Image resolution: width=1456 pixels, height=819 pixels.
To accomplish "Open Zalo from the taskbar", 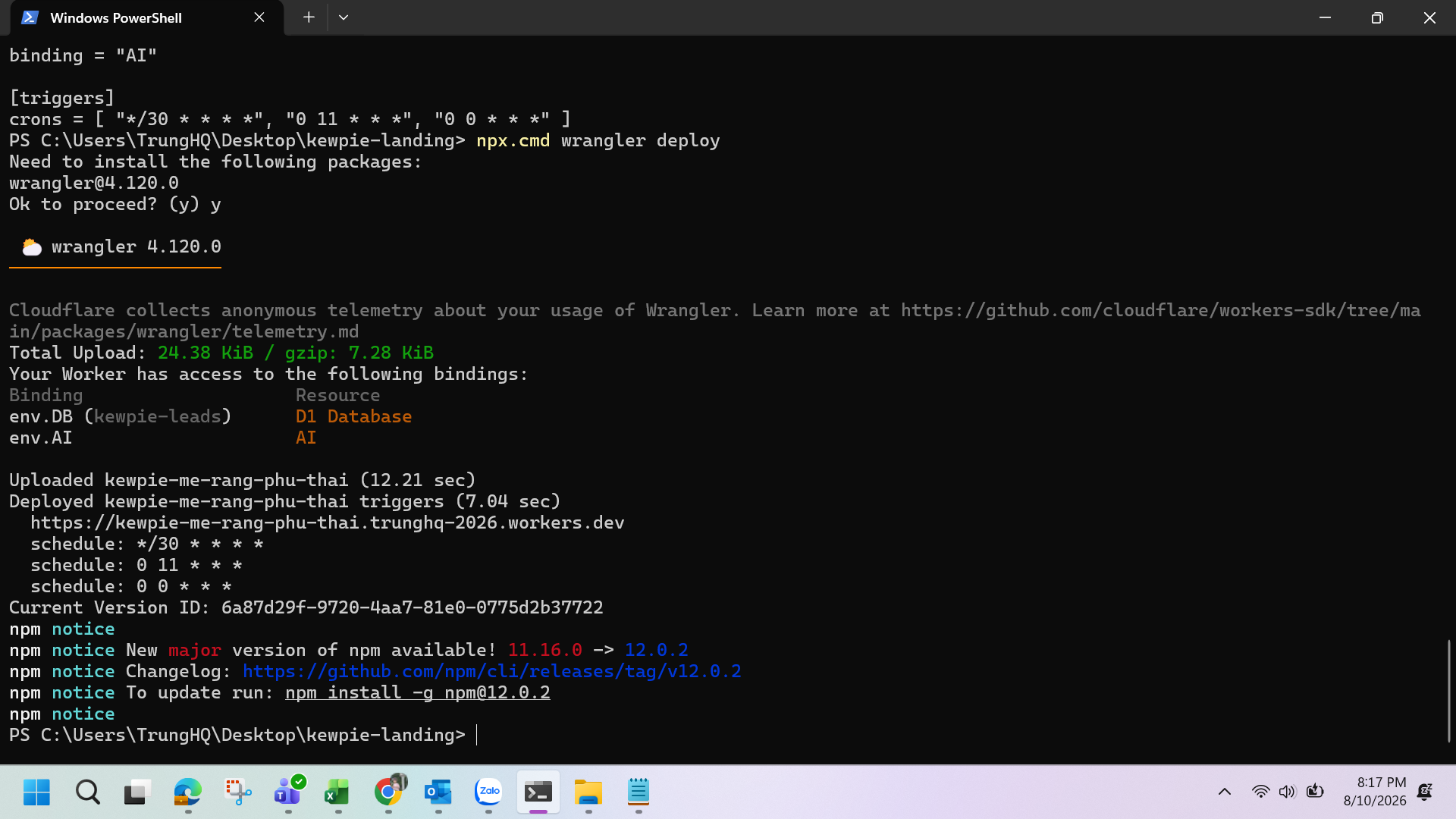I will [488, 792].
